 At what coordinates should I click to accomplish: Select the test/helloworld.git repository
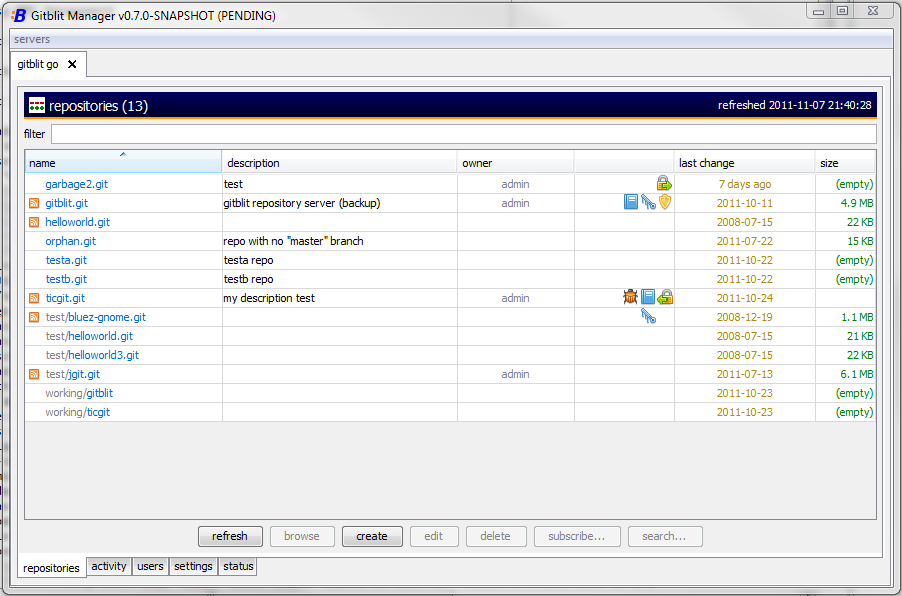pos(89,336)
